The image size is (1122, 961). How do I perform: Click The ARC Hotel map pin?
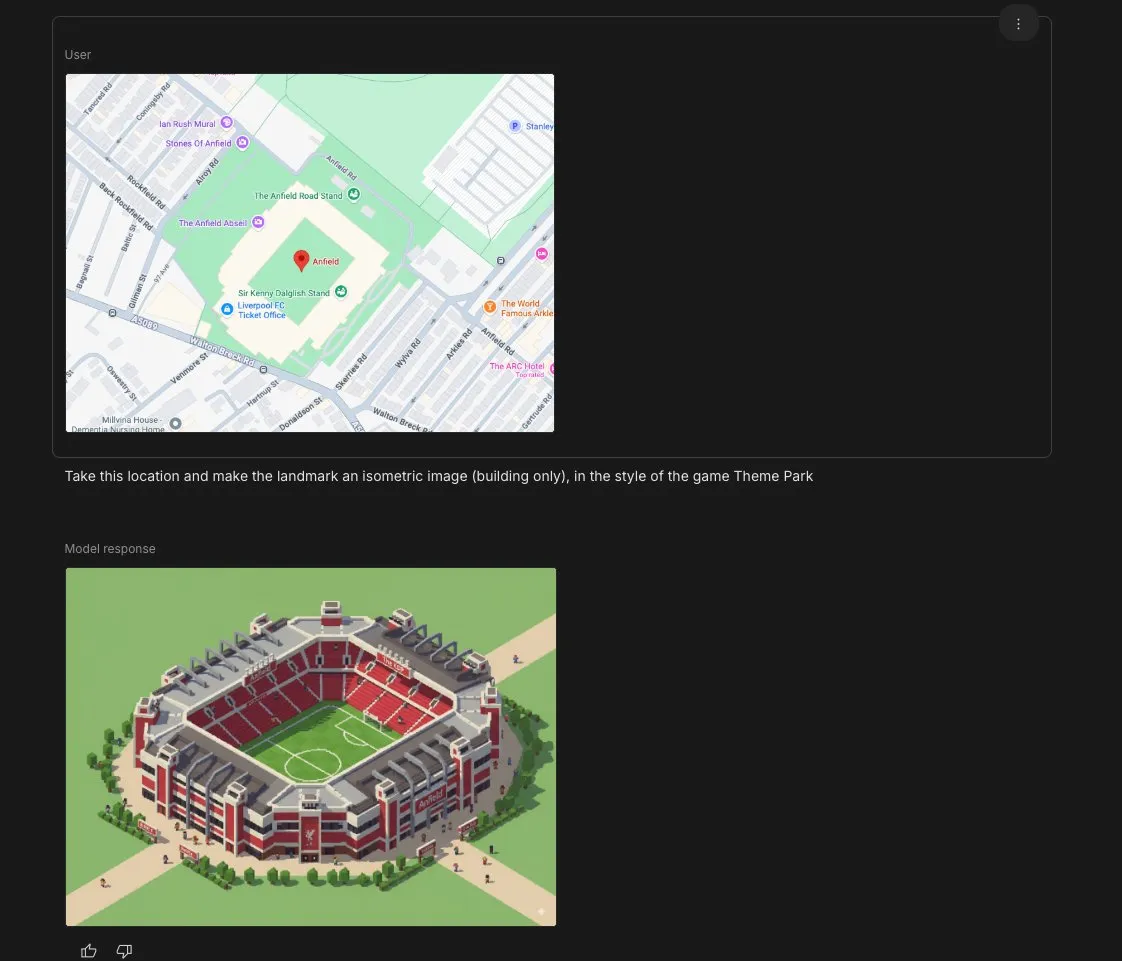click(550, 368)
